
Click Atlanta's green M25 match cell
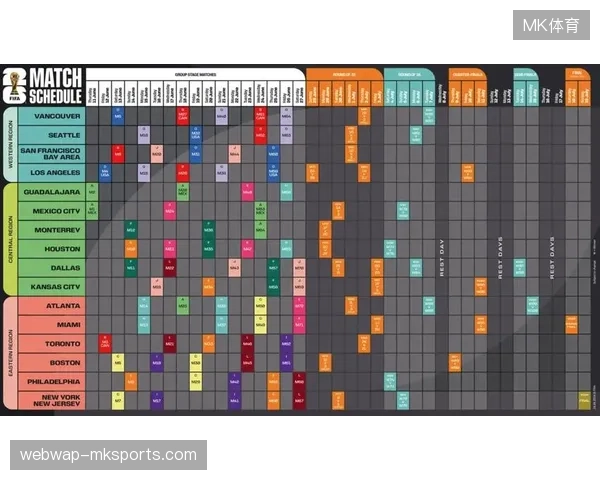183,305
